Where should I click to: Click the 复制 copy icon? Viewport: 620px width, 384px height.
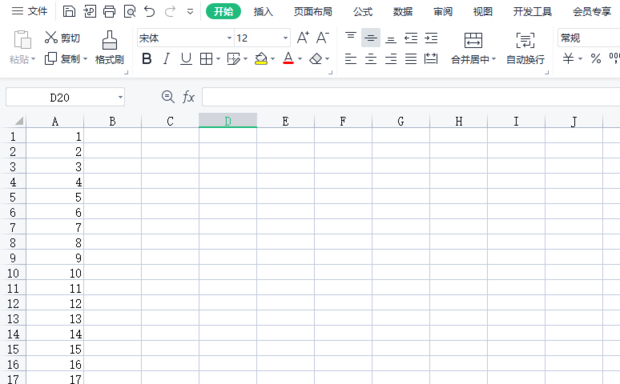click(51, 59)
